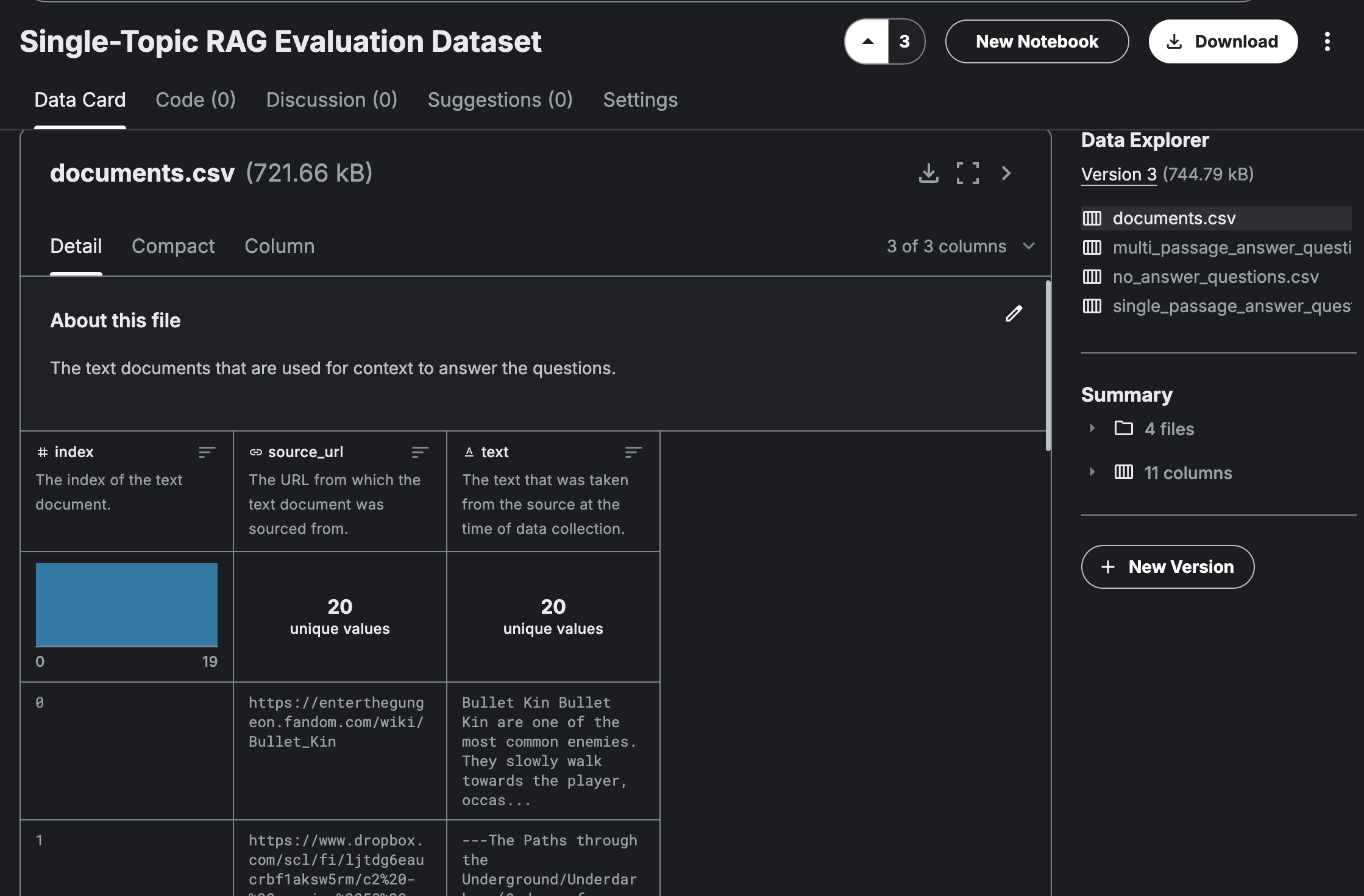Image resolution: width=1364 pixels, height=896 pixels.
Task: Open the Version 3 link
Action: click(1119, 174)
